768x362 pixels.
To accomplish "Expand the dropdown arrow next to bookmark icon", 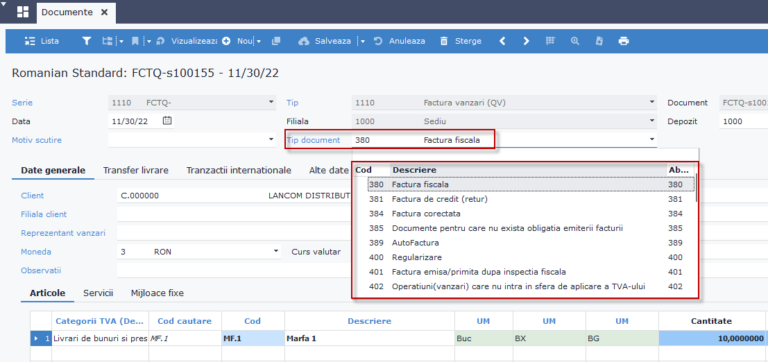I will point(149,41).
